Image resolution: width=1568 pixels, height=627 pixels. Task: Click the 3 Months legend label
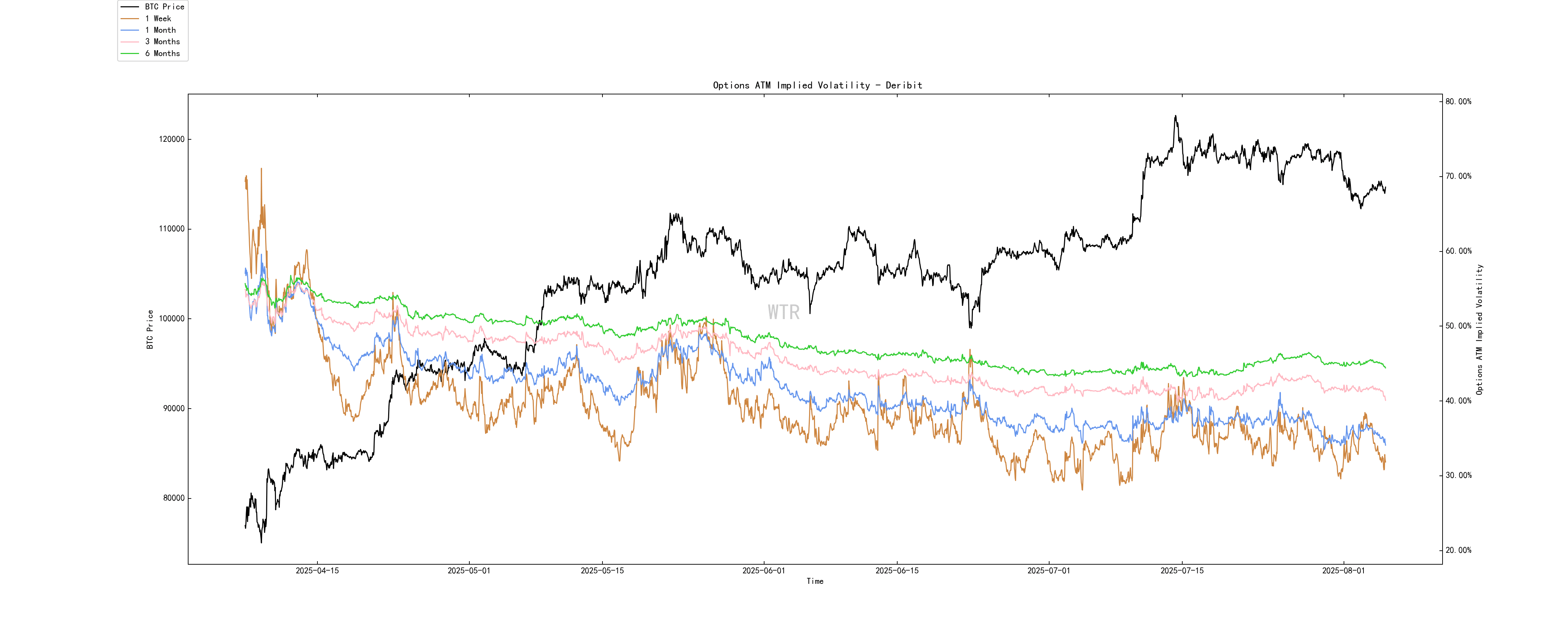click(162, 41)
